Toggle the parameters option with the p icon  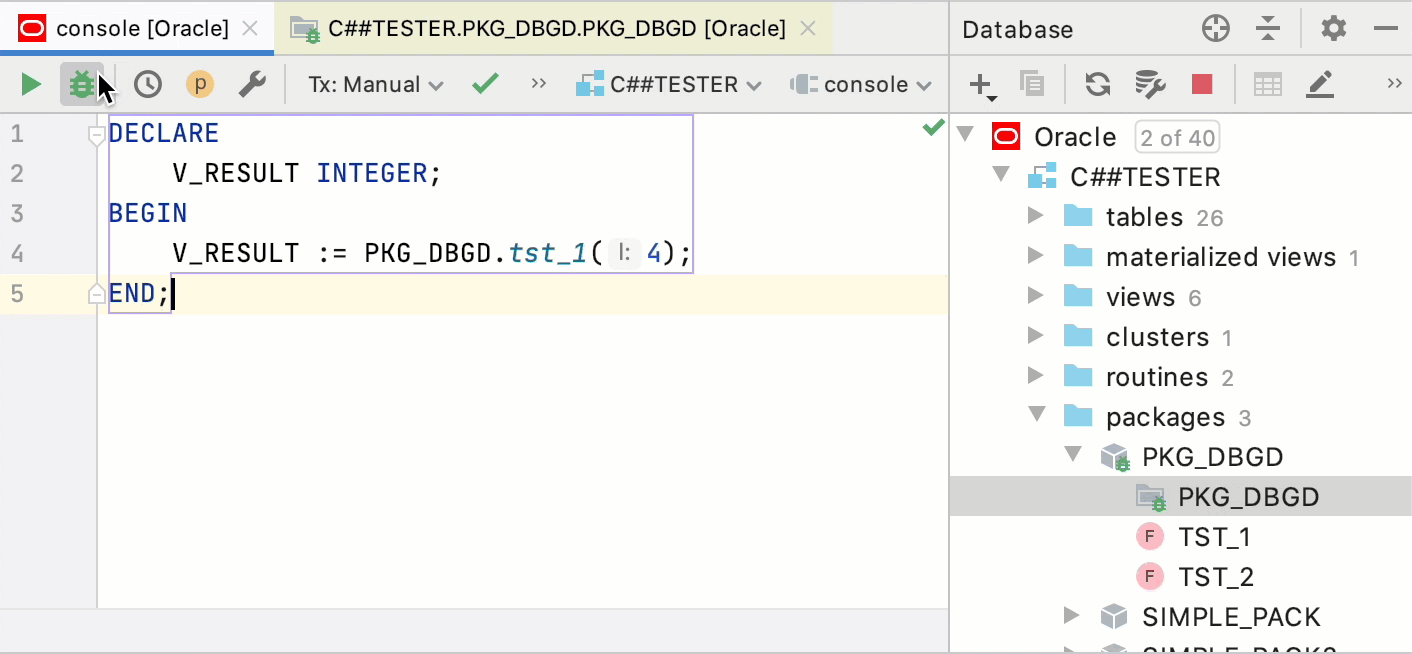point(200,84)
